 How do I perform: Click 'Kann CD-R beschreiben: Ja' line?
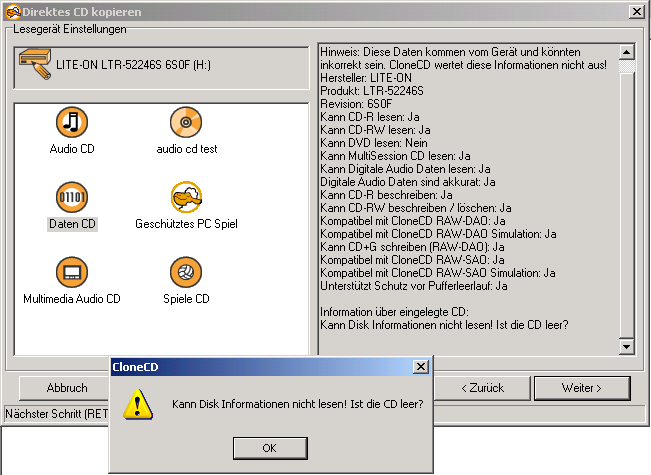386,195
